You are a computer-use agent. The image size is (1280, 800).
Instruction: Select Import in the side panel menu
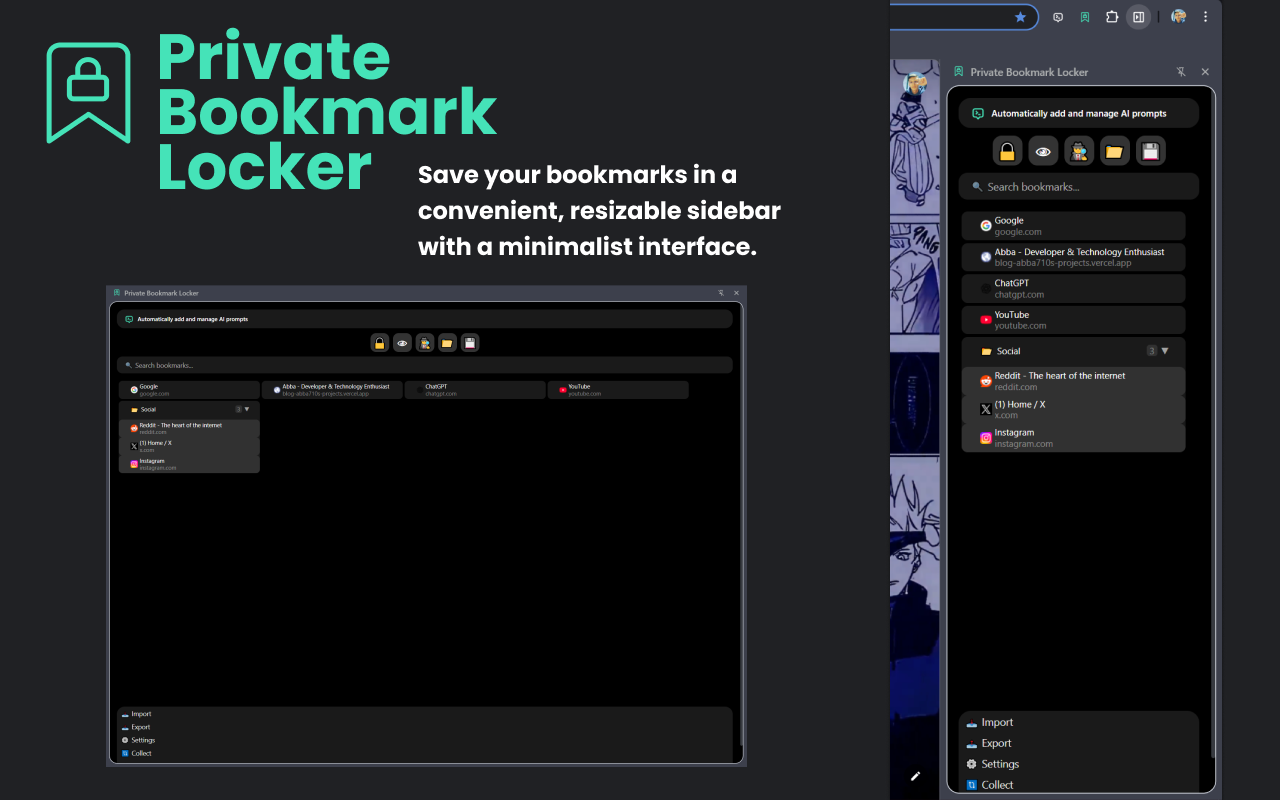(997, 722)
